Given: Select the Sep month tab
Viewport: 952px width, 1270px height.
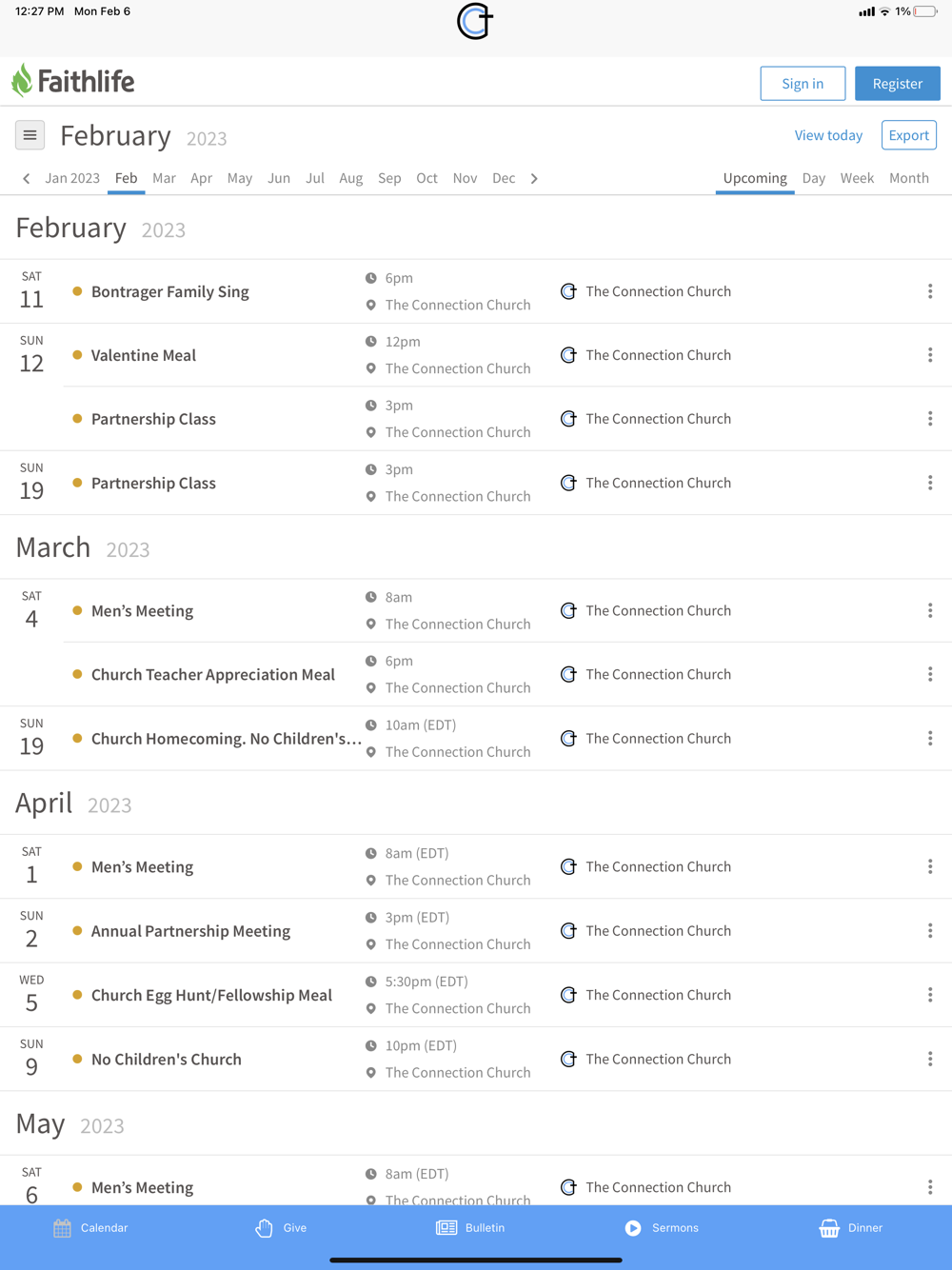Looking at the screenshot, I should pos(389,178).
